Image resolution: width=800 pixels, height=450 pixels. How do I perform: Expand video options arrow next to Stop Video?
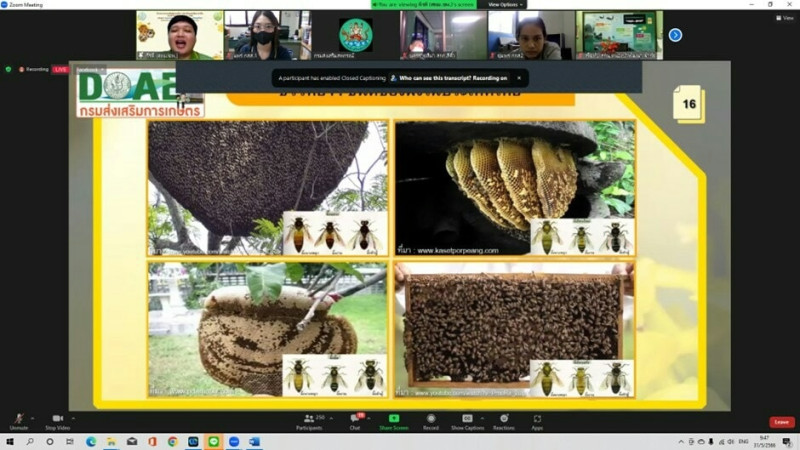click(x=75, y=418)
